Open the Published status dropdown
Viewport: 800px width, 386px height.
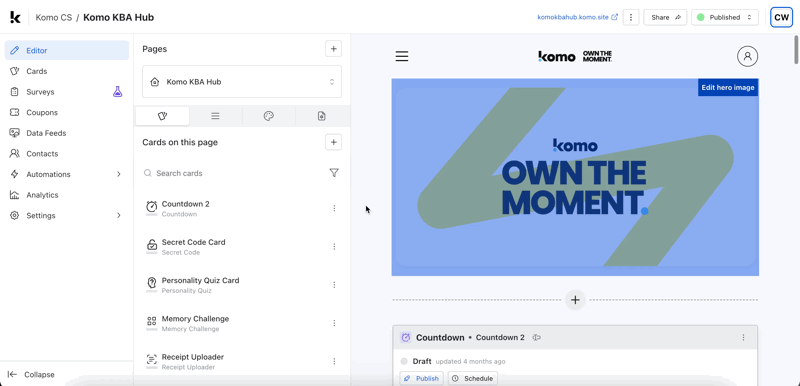click(x=725, y=17)
